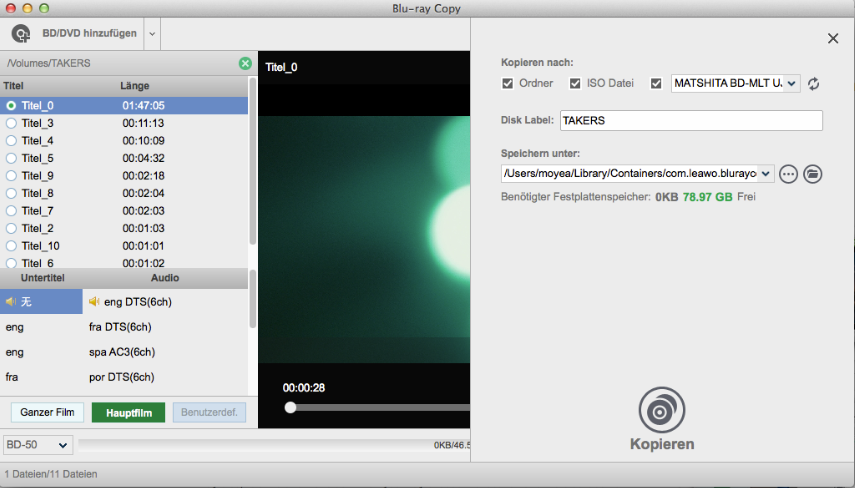Viewport: 855px width, 488px height.
Task: Open the BD/DVD hinzufügen dropdown arrow
Action: click(x=152, y=34)
